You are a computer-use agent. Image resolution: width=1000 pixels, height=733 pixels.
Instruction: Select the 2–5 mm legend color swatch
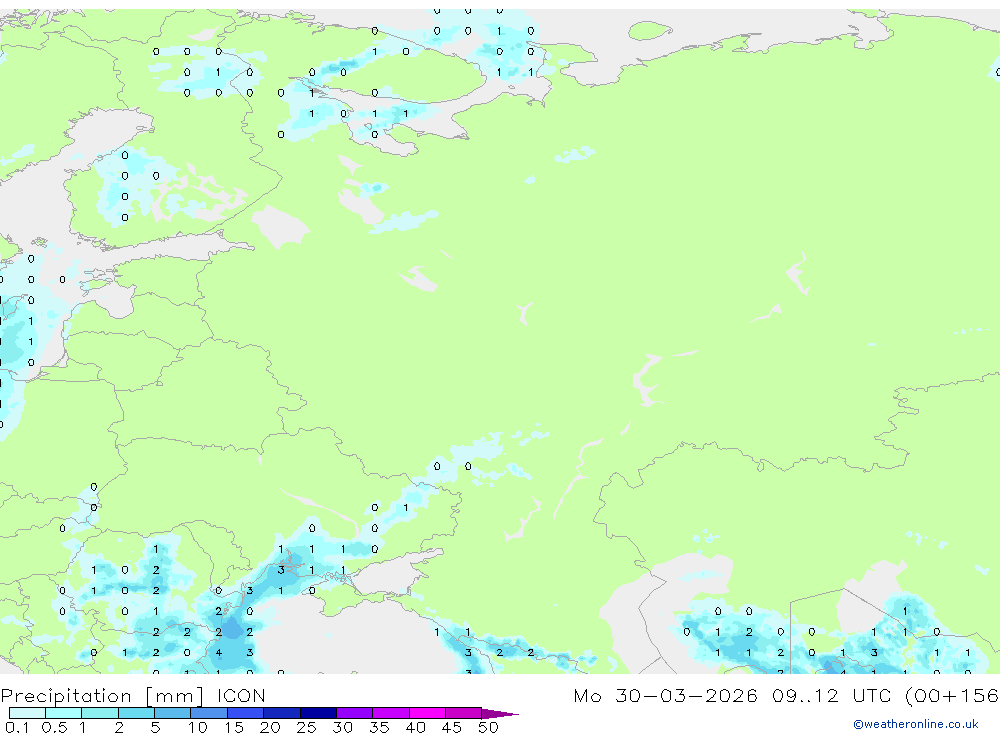[x=136, y=713]
